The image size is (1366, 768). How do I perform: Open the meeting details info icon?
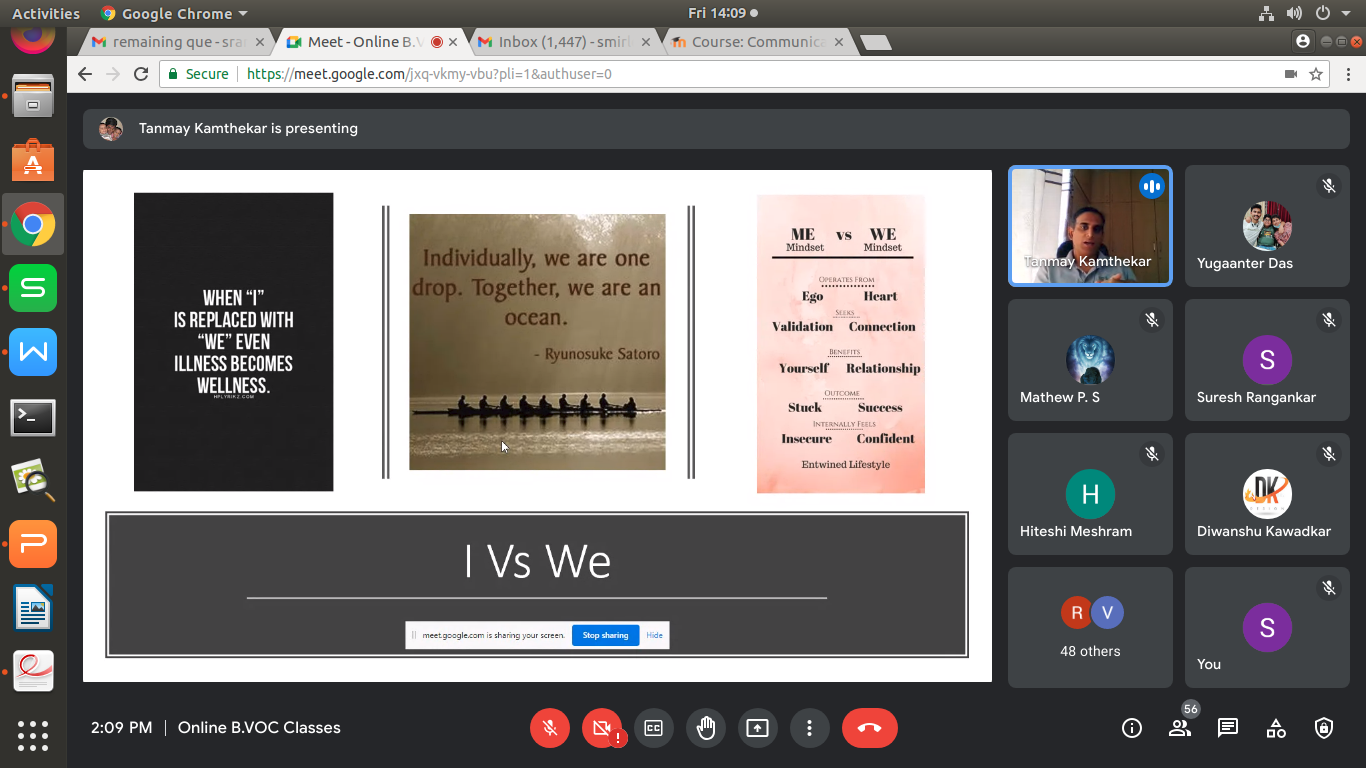(1132, 728)
